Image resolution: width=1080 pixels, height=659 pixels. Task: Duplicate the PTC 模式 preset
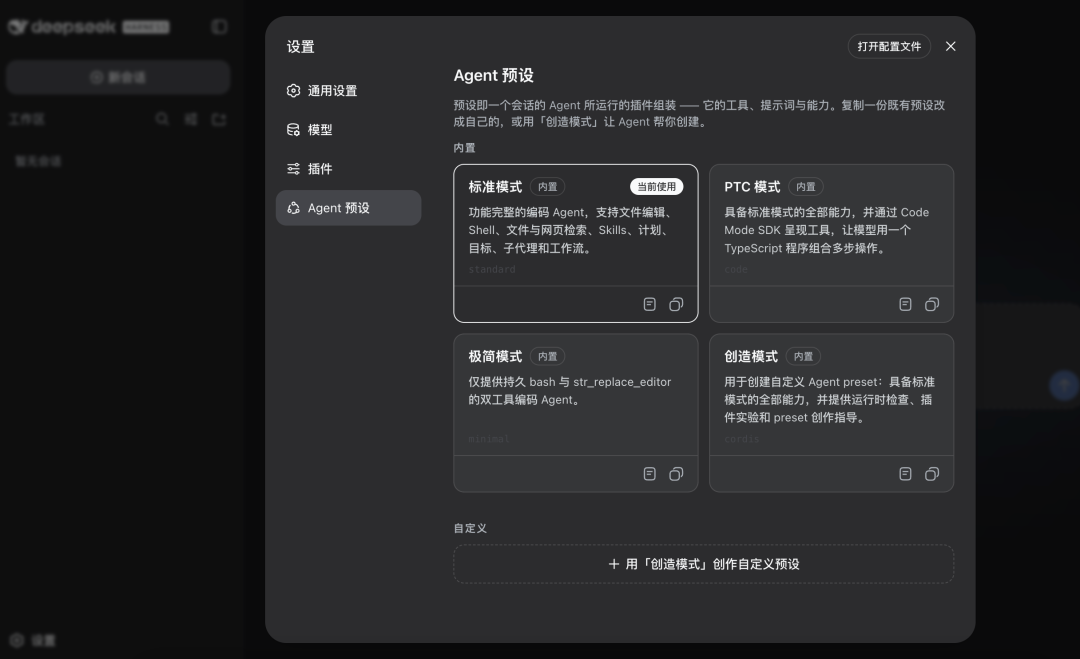click(932, 304)
